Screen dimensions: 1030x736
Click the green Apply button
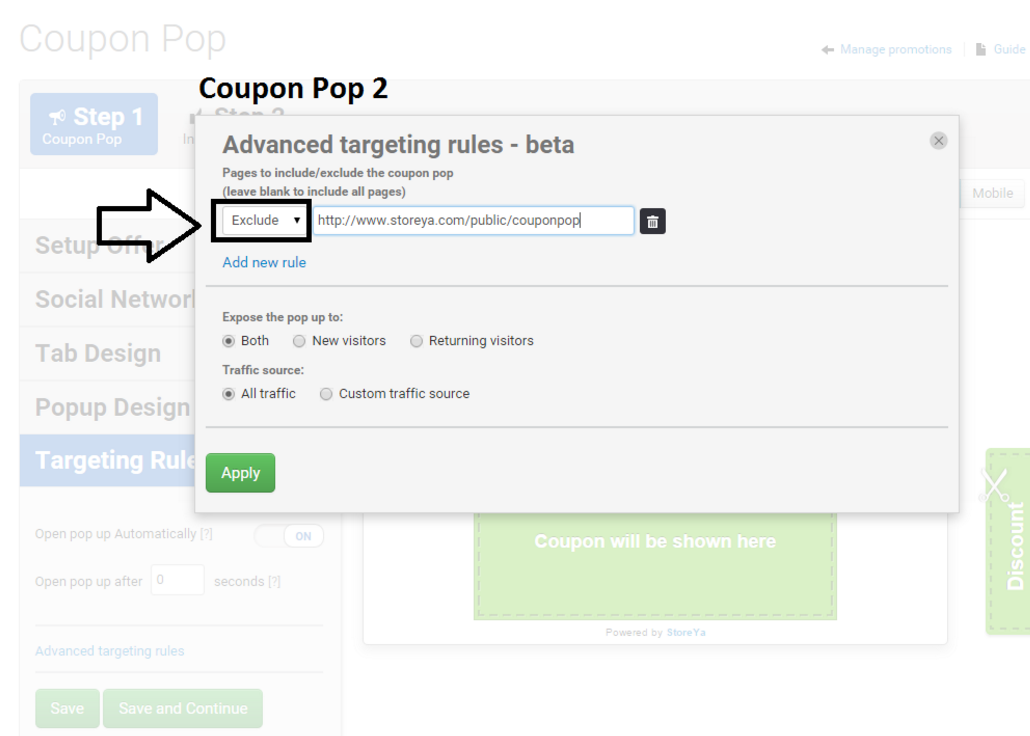(240, 473)
